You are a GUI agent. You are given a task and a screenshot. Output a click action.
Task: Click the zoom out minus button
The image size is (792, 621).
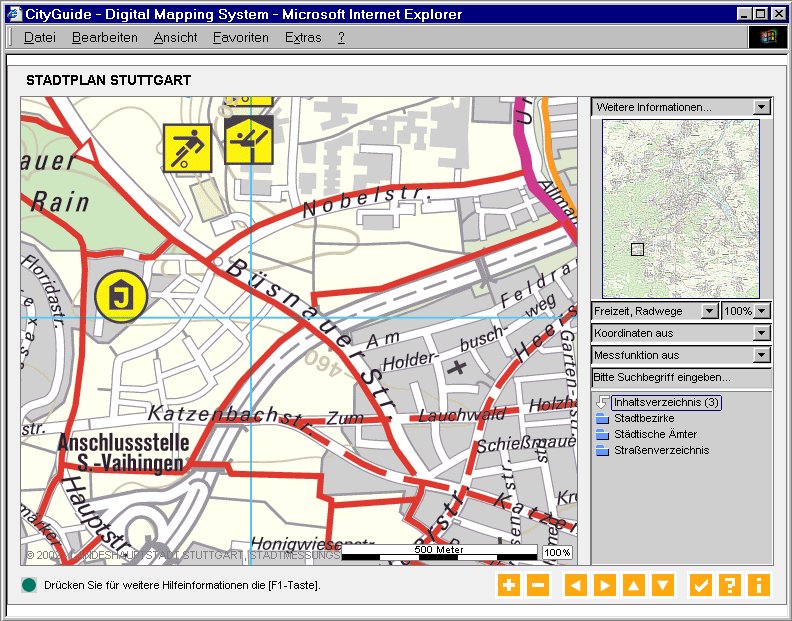(x=537, y=586)
